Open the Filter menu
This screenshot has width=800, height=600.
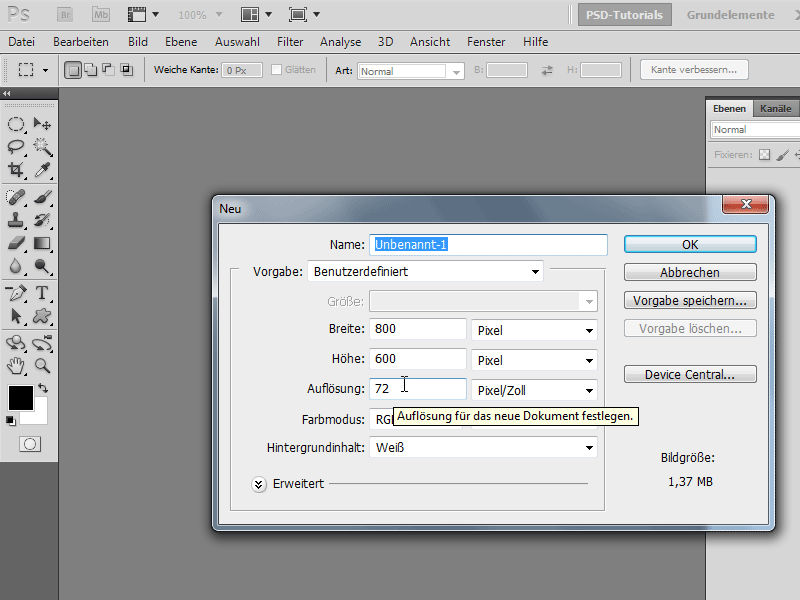[290, 42]
